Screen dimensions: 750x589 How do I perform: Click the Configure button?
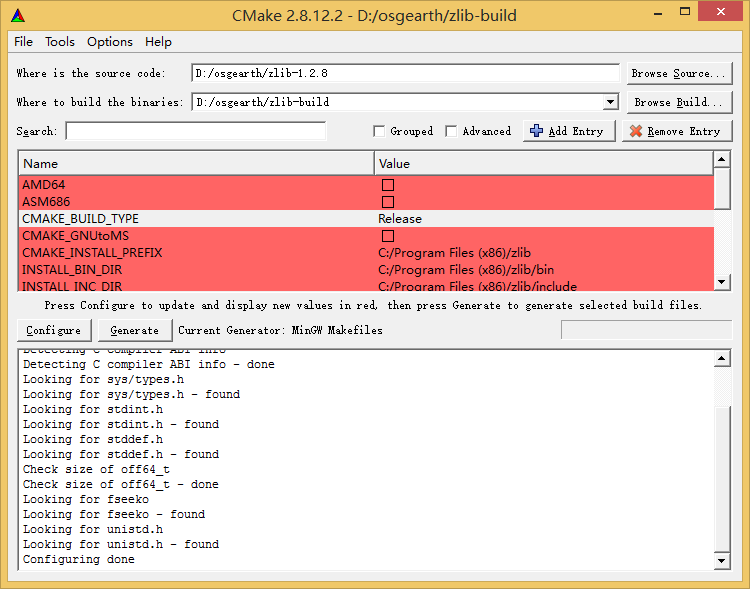click(x=54, y=330)
